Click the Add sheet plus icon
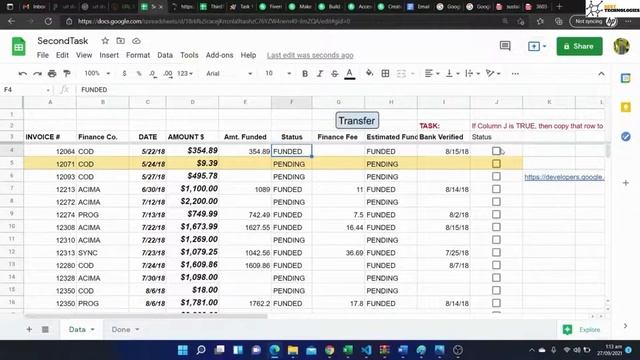 pyautogui.click(x=29, y=329)
